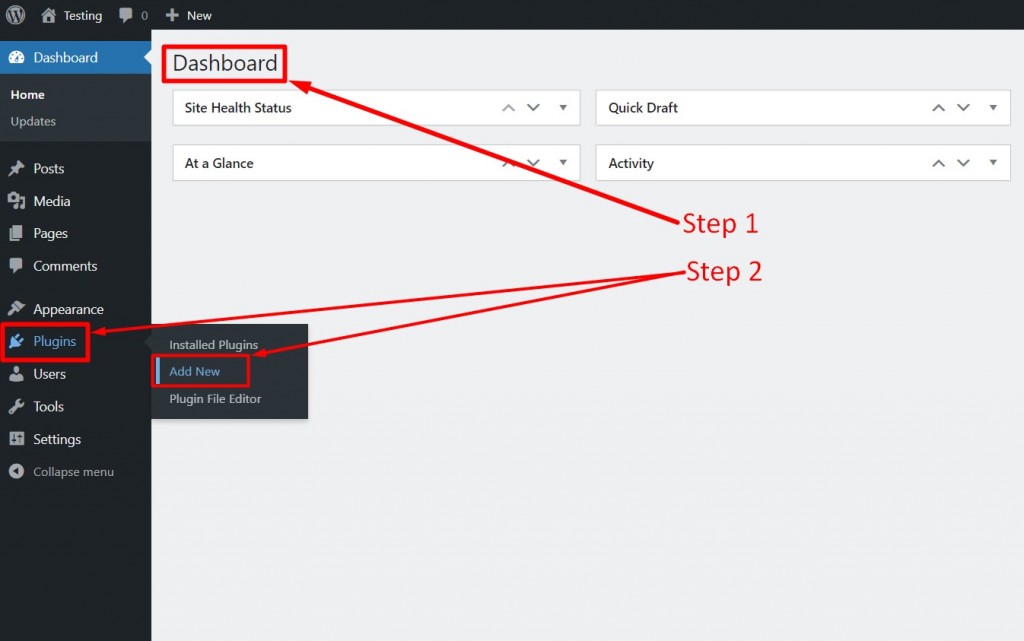Move At a Glance widget down
1024x641 pixels.
pos(534,163)
